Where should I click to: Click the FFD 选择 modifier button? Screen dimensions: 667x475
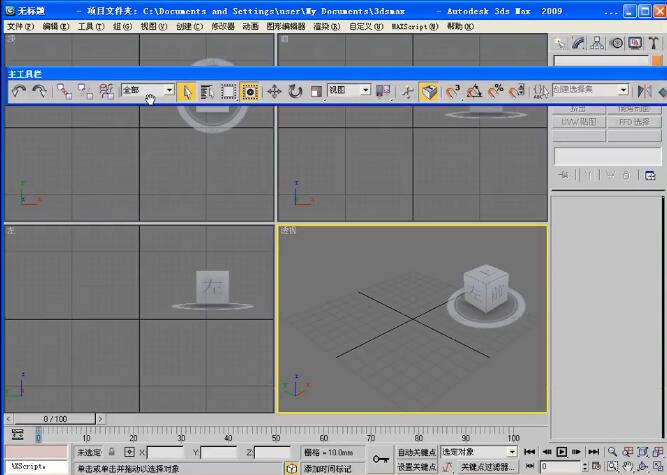click(634, 122)
